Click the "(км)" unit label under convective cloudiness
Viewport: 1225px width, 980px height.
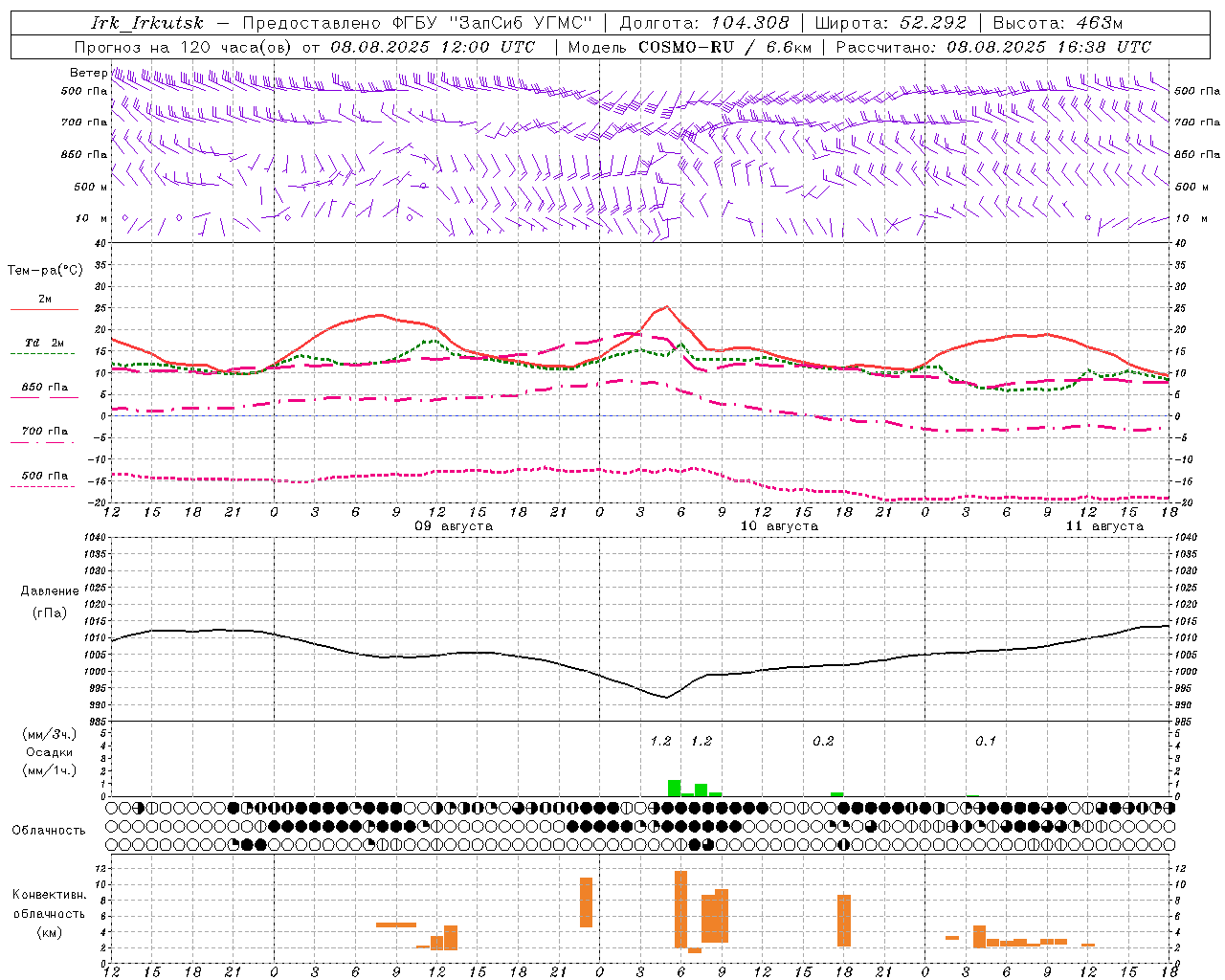click(49, 932)
